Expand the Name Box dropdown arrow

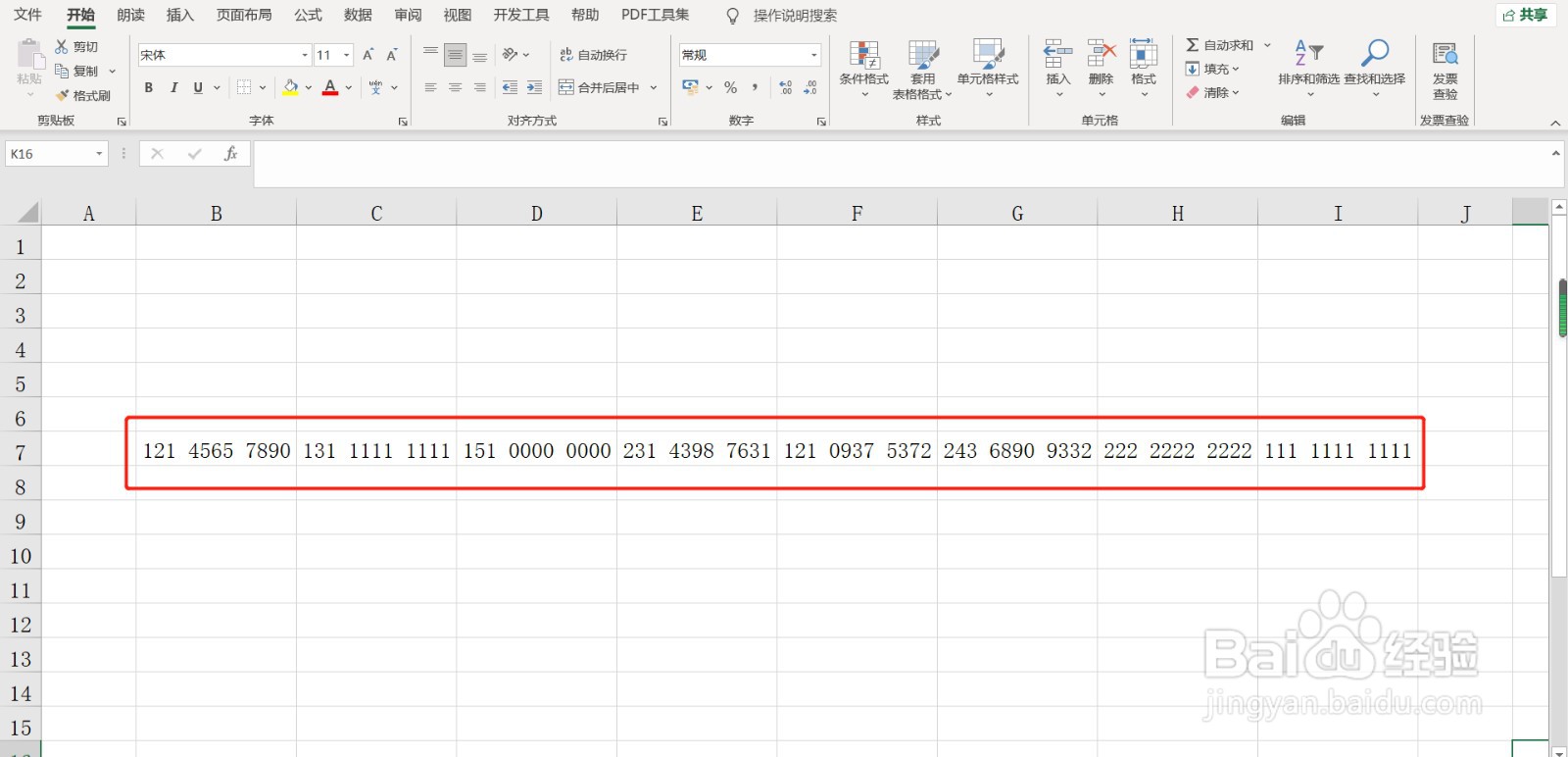click(99, 154)
